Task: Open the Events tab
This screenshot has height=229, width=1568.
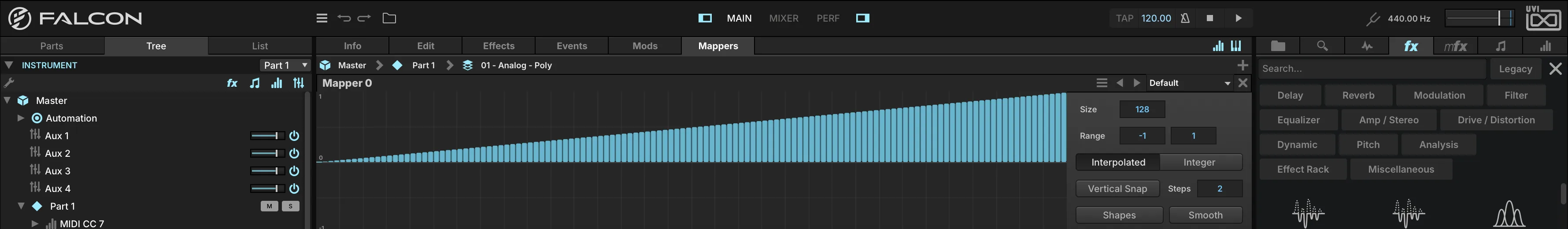Action: 572,46
